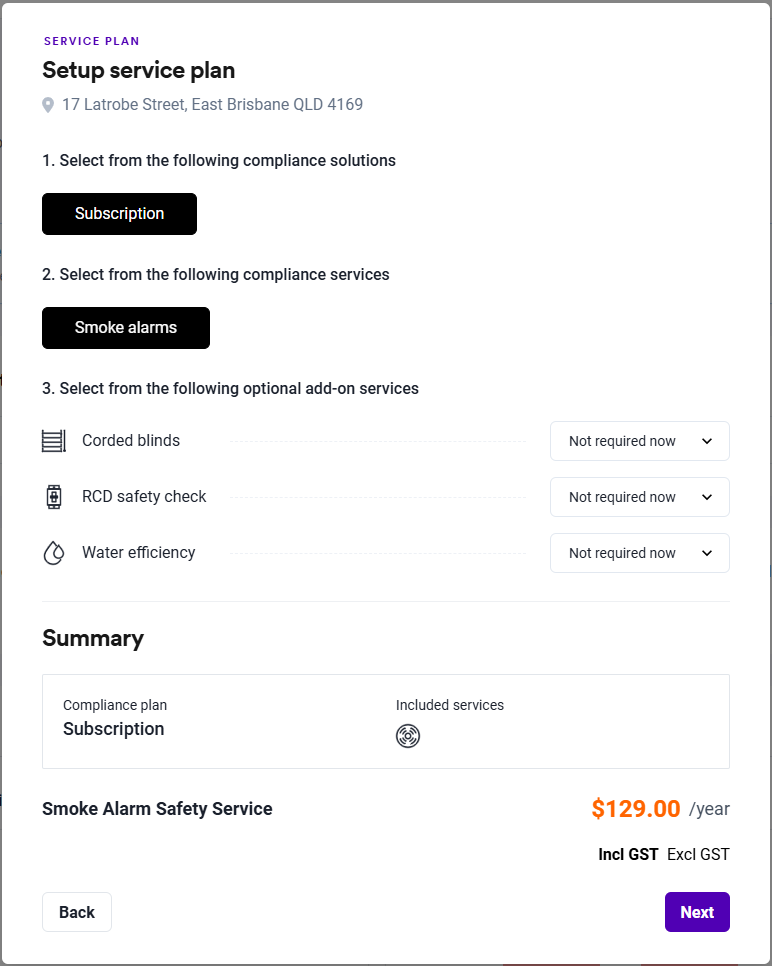
Task: Switch the price to Excl GST
Action: (698, 854)
